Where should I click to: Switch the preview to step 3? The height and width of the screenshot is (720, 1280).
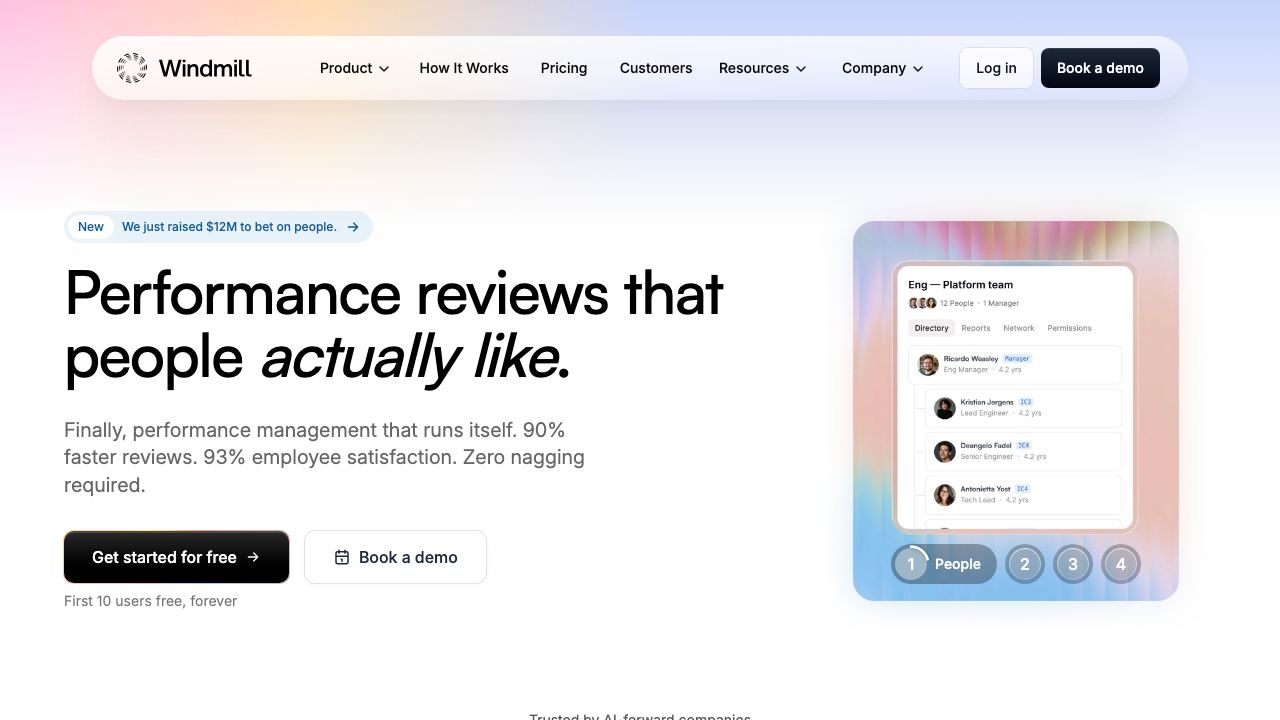1073,564
